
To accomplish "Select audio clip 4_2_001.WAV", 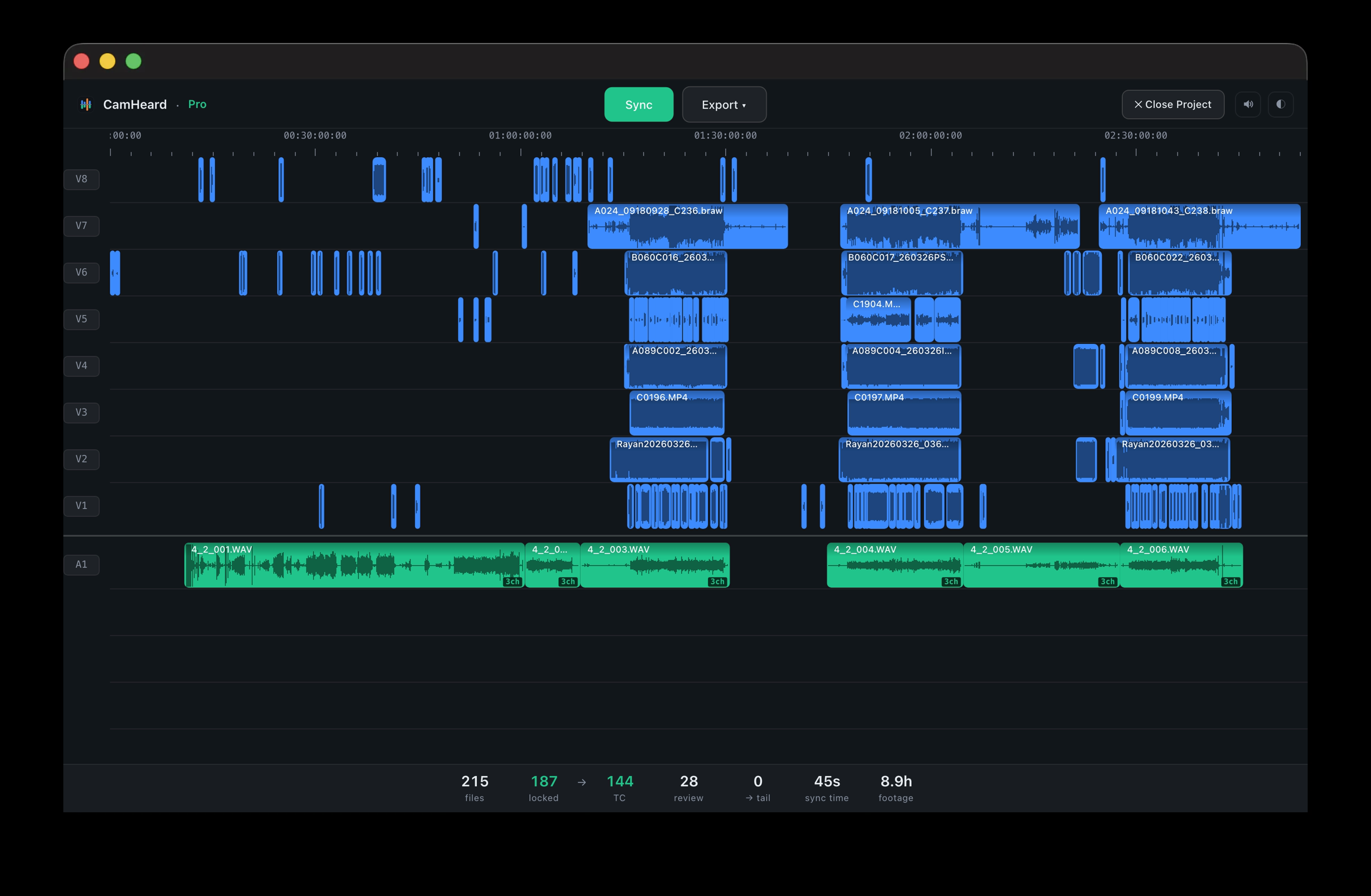I will click(x=354, y=565).
